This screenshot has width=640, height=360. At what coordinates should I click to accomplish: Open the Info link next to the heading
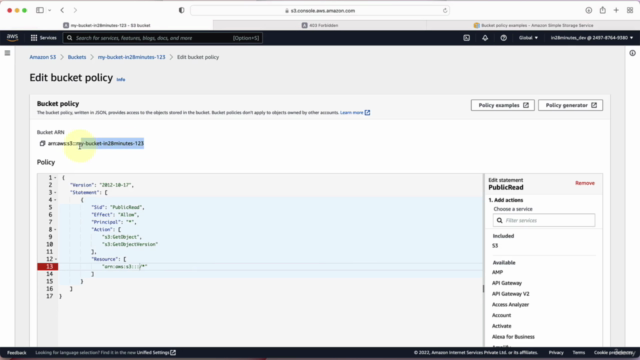pyautogui.click(x=121, y=80)
